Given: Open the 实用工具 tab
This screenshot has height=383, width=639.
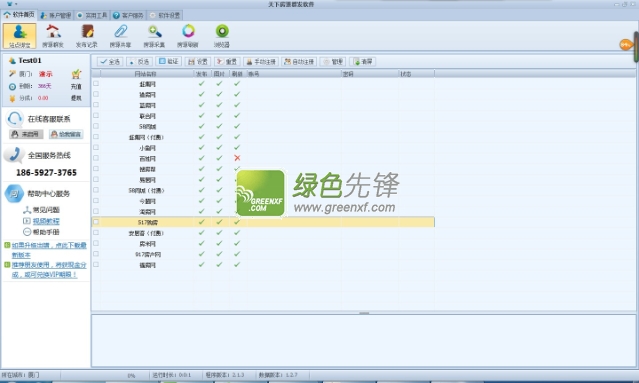Looking at the screenshot, I should coord(92,15).
